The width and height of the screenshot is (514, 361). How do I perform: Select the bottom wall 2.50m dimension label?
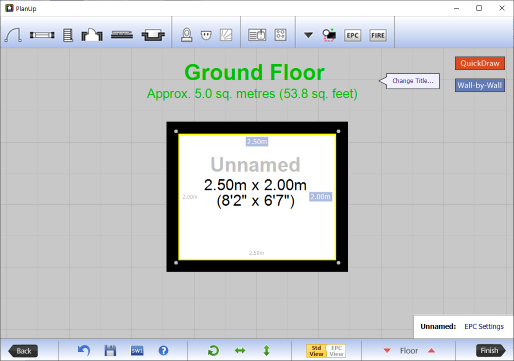pyautogui.click(x=256, y=253)
